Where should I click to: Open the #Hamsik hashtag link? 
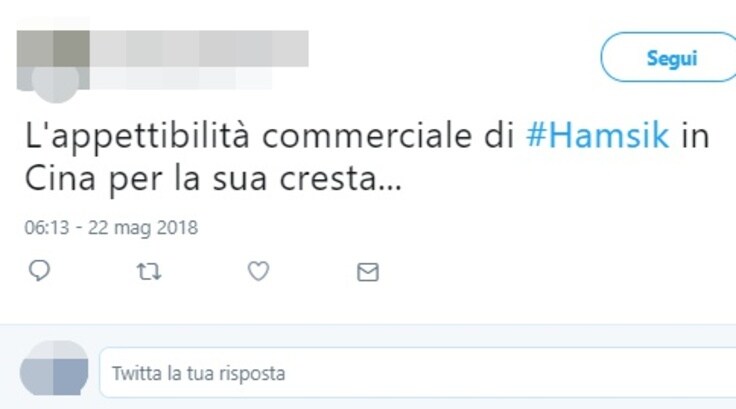point(598,135)
